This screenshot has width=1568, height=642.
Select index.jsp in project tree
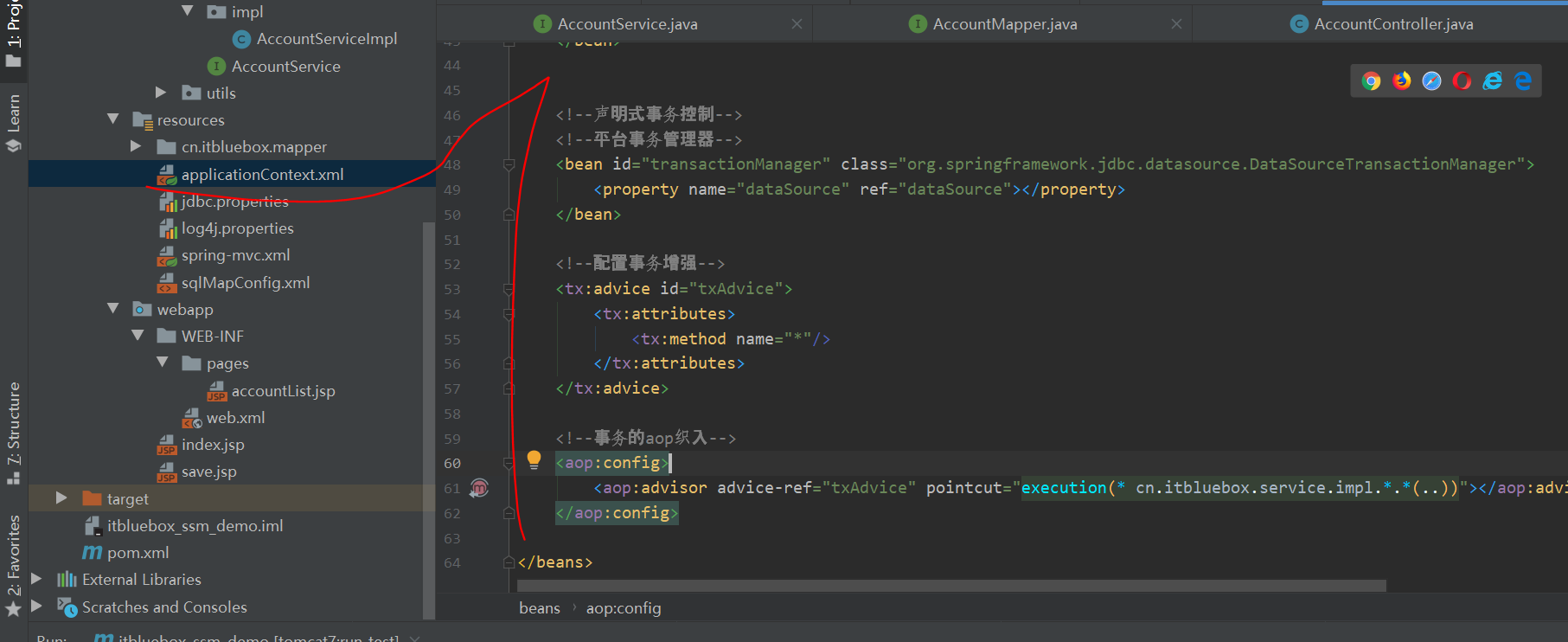click(213, 445)
